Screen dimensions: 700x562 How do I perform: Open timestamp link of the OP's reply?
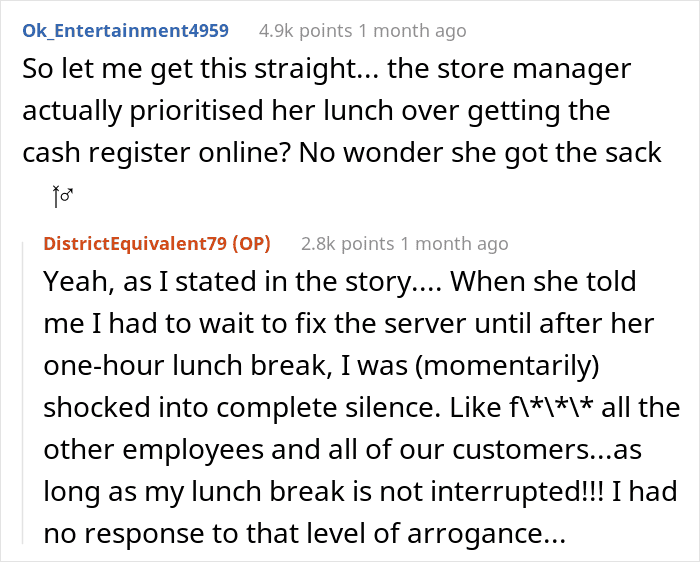tap(455, 243)
